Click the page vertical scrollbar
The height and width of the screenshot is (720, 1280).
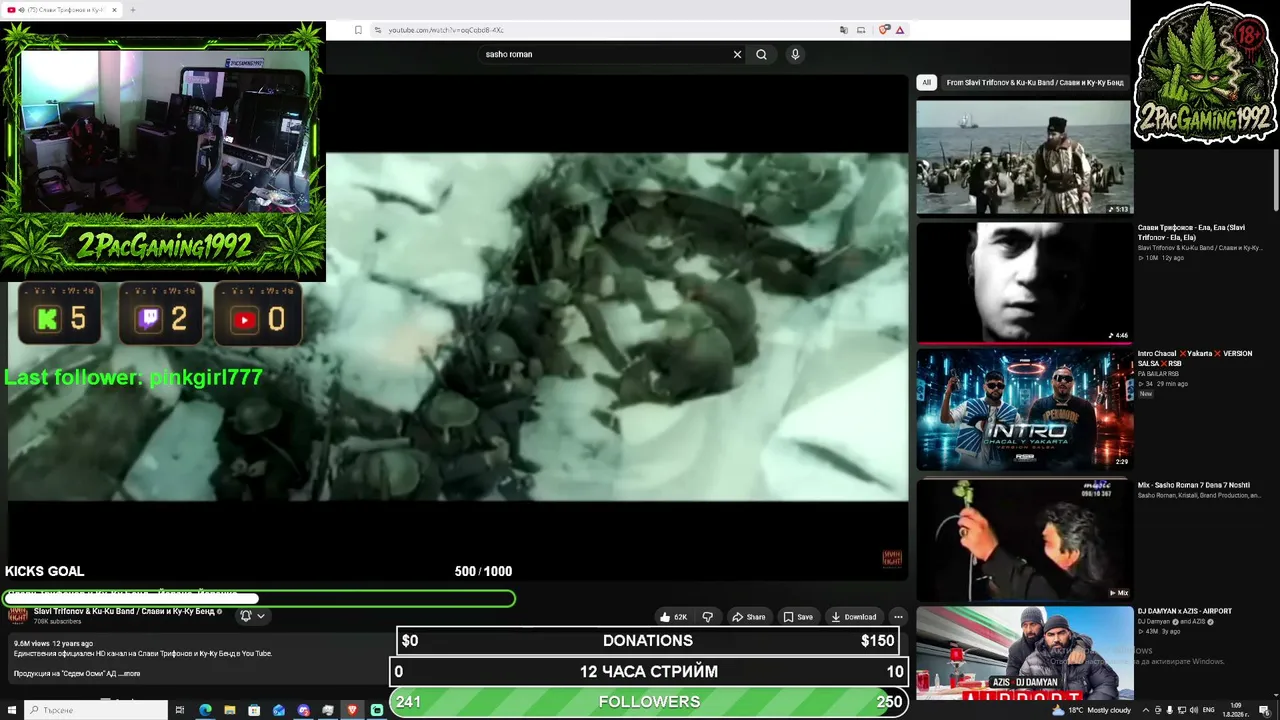click(x=1276, y=180)
